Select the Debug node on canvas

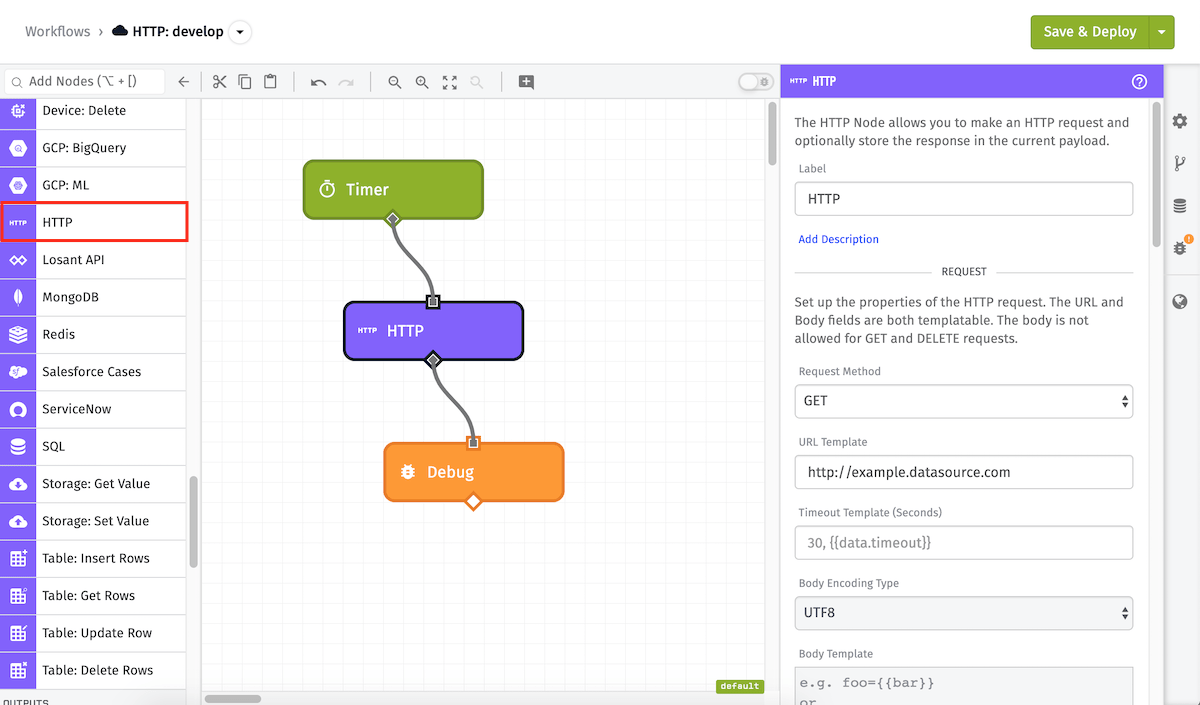474,471
